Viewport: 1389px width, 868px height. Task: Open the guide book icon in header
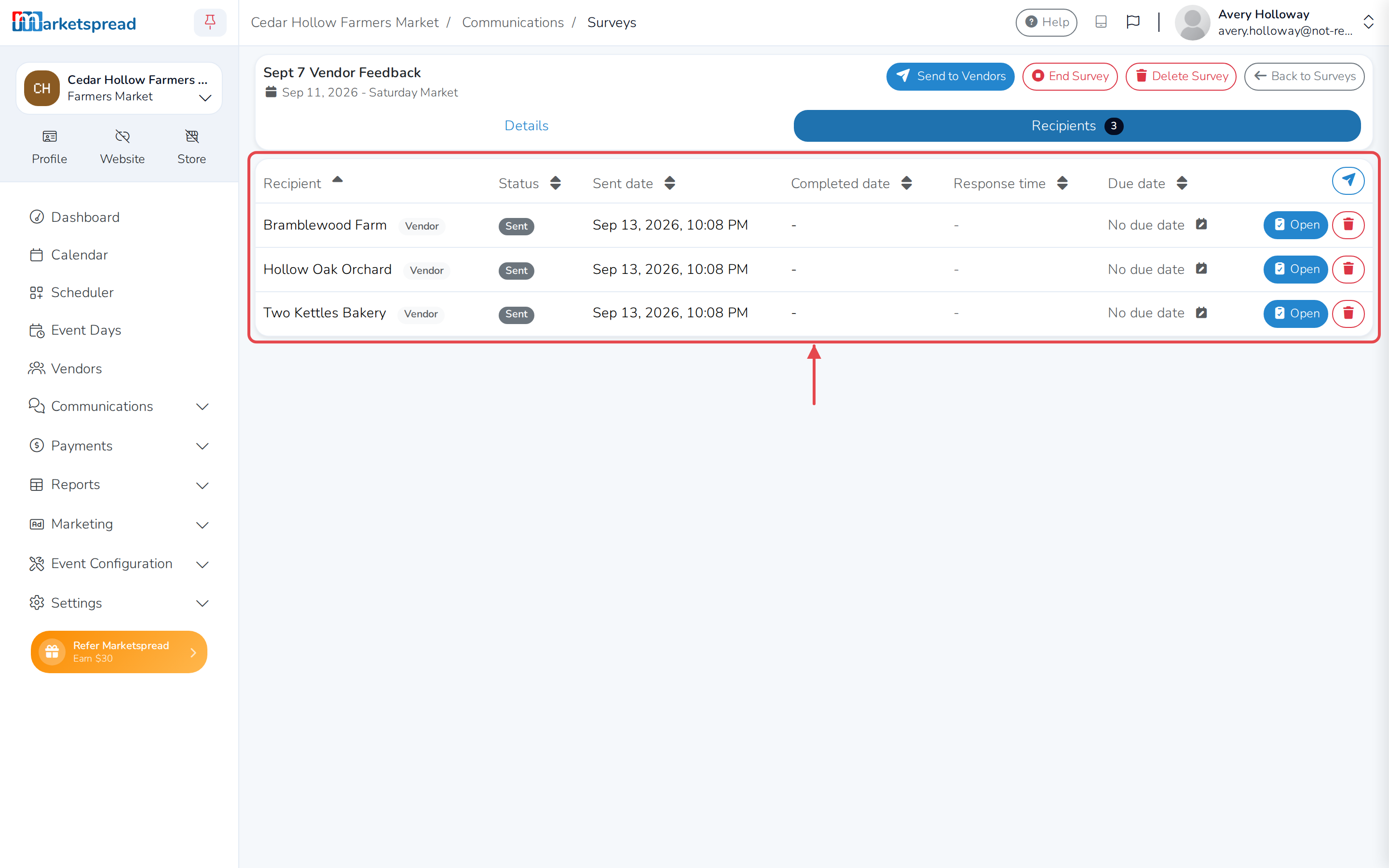point(1100,22)
